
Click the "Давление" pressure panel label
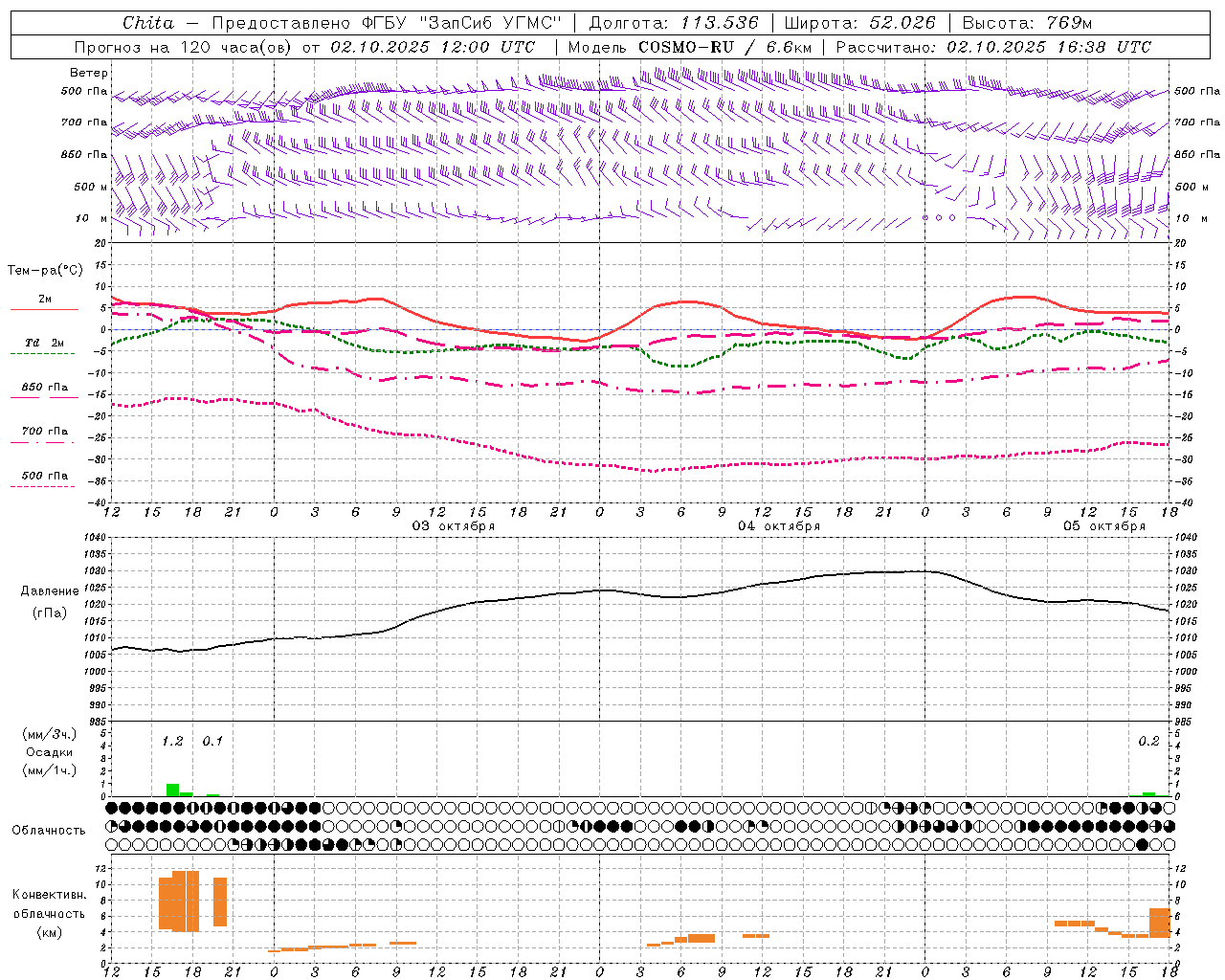pos(50,591)
